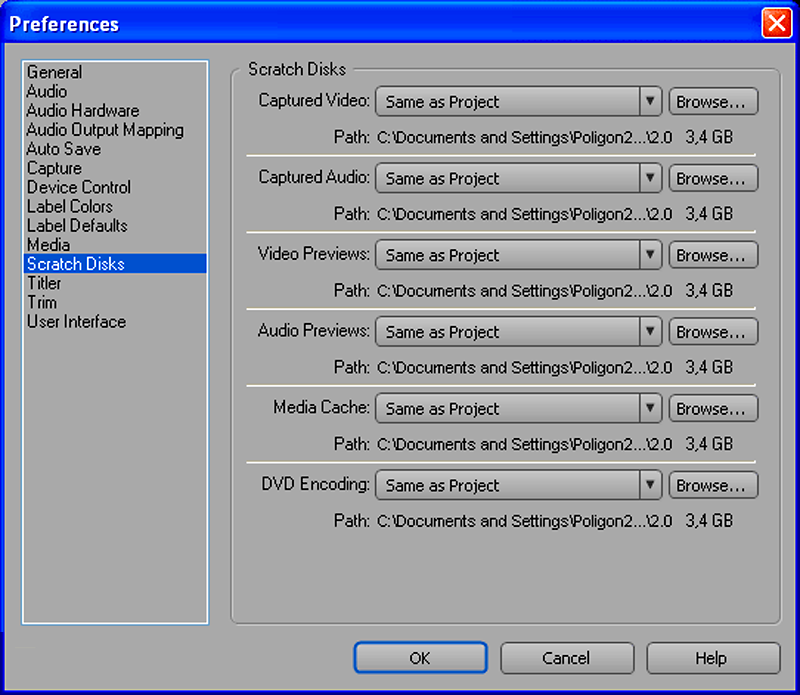Image resolution: width=800 pixels, height=695 pixels.
Task: Select the highlighted Scratch Disks category
Action: coord(115,264)
